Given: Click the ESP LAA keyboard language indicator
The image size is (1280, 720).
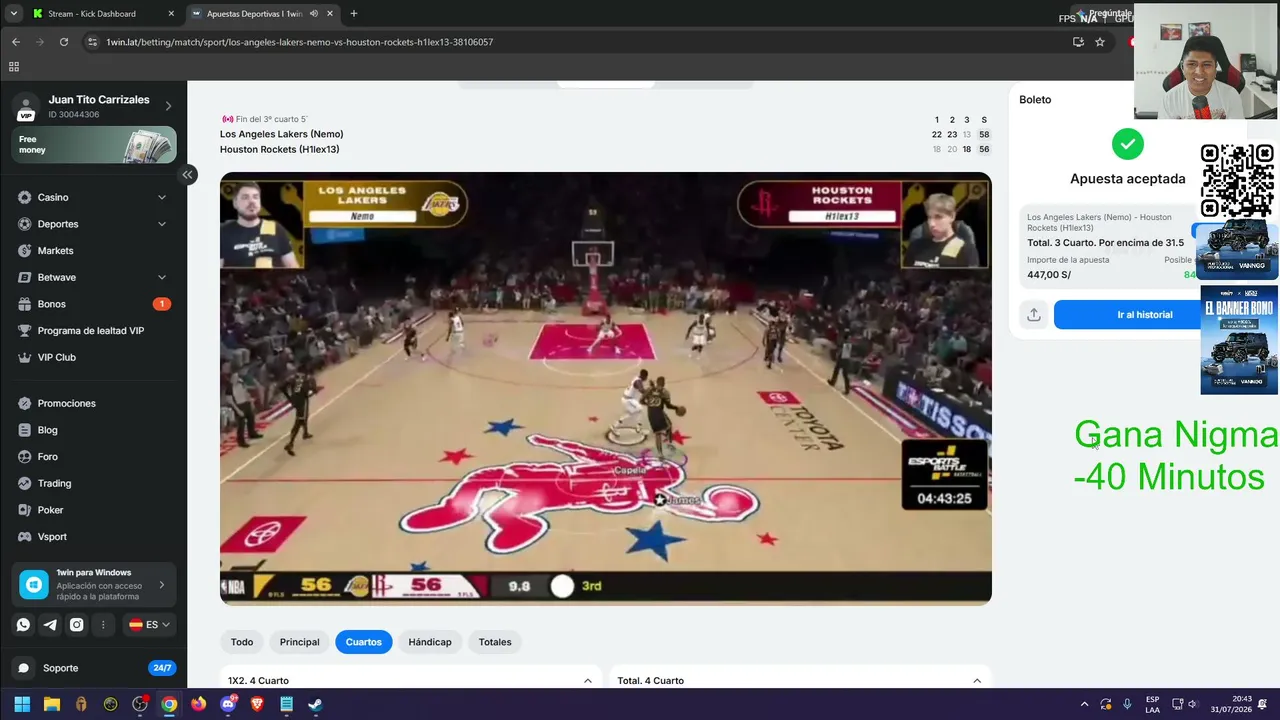Looking at the screenshot, I should 1153,704.
